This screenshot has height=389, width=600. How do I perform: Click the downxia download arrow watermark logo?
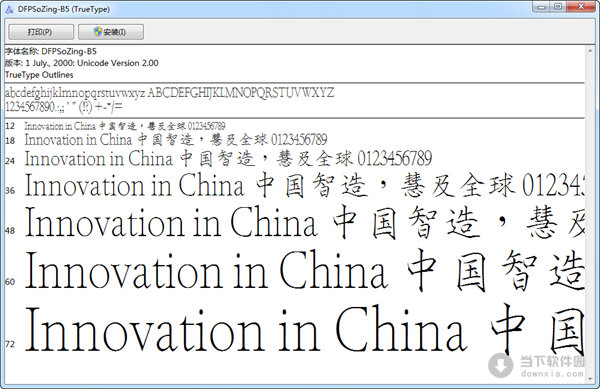pyautogui.click(x=501, y=365)
